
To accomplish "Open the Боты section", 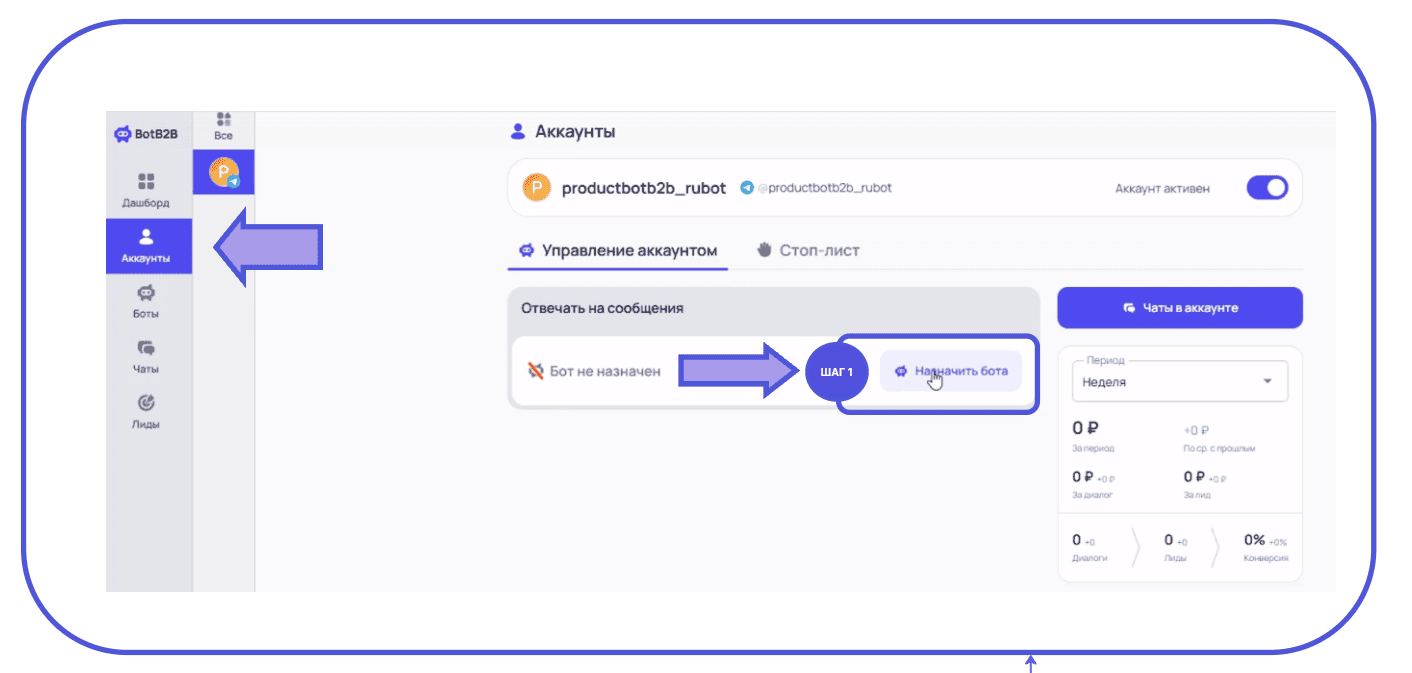I will [x=146, y=301].
